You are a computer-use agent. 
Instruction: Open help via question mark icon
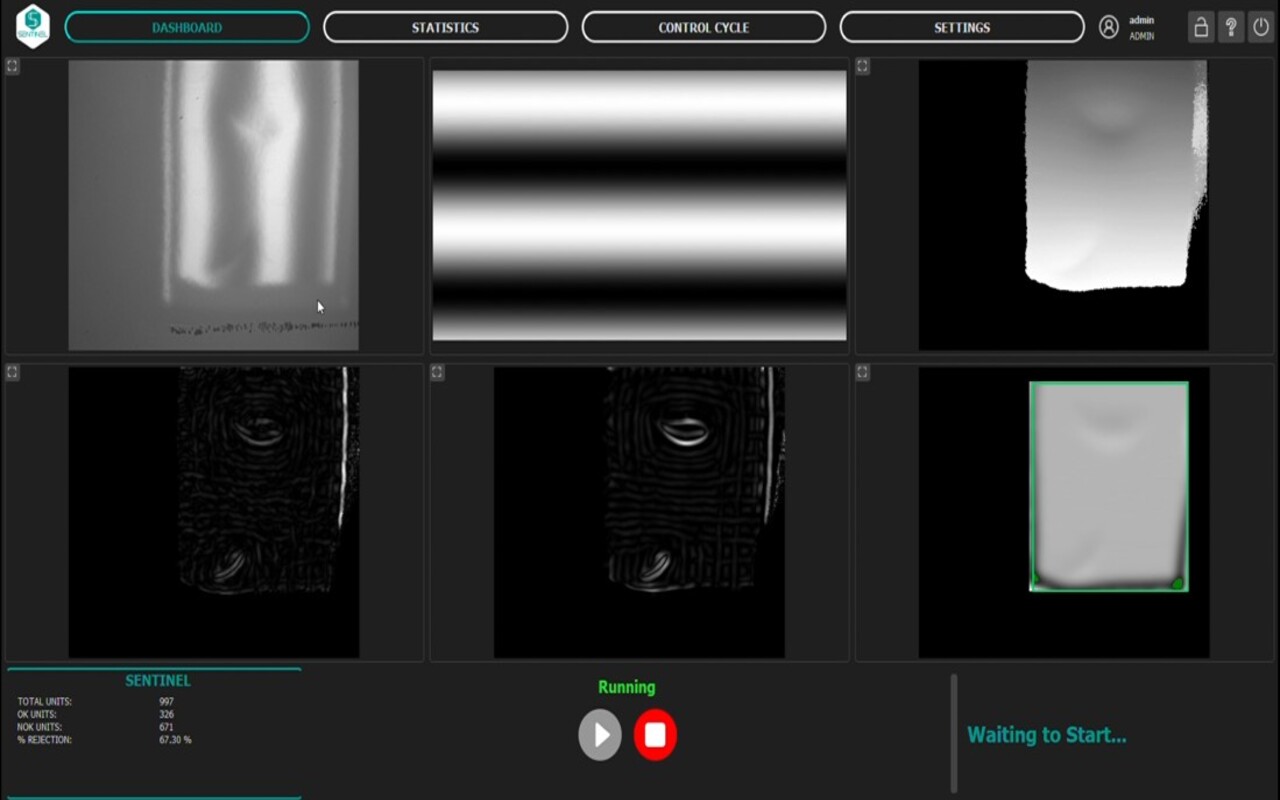point(1231,27)
